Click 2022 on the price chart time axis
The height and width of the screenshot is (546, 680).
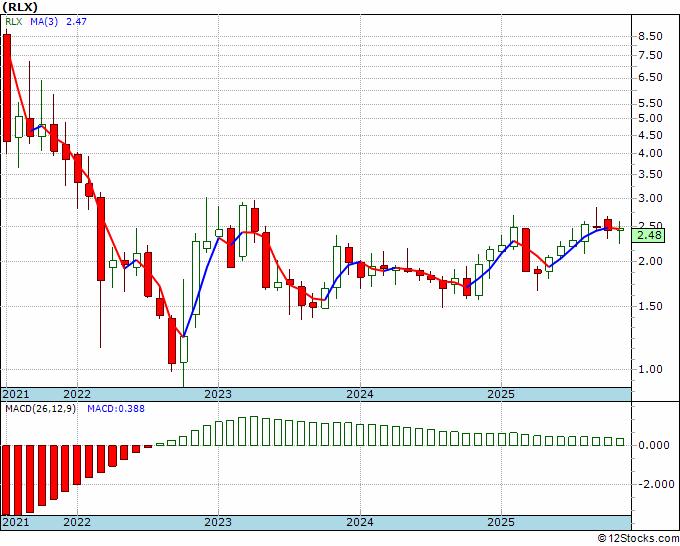pyautogui.click(x=77, y=394)
